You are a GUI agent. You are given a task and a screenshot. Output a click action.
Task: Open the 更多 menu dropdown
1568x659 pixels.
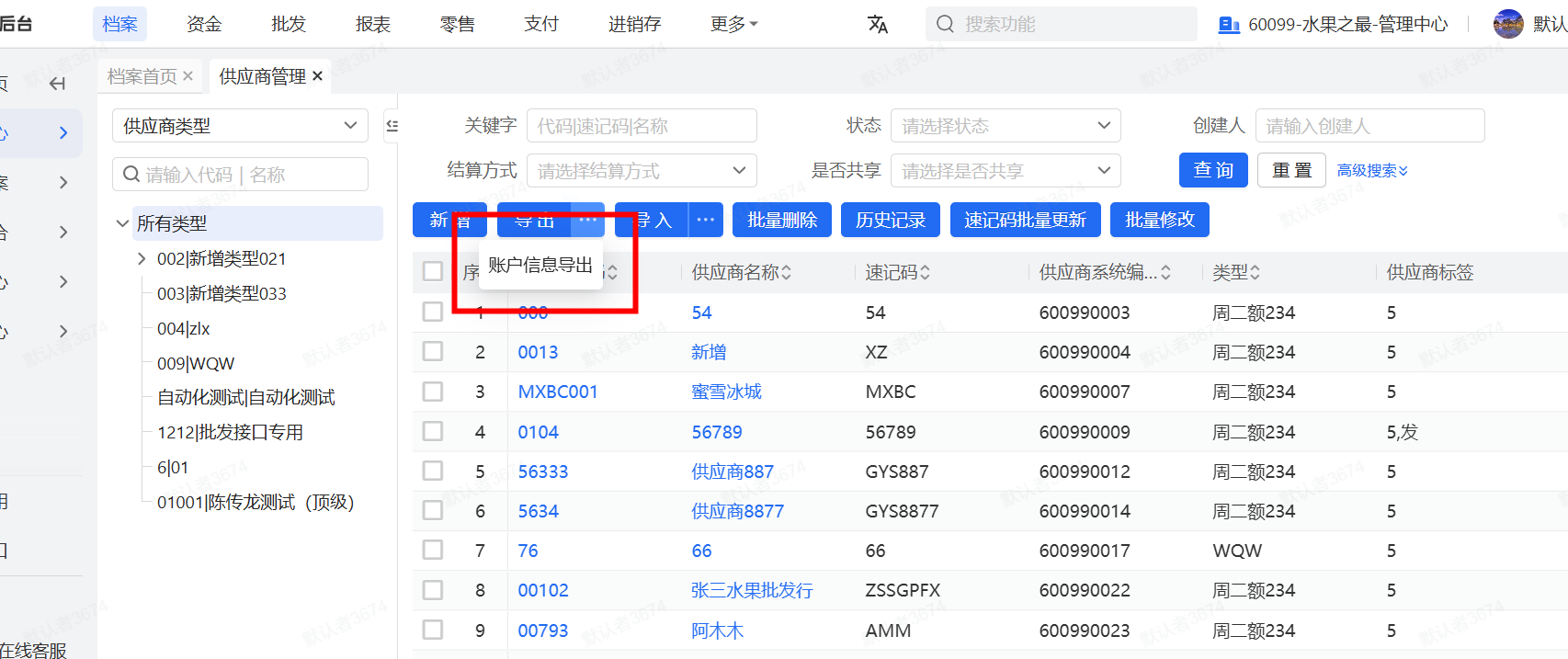point(733,25)
